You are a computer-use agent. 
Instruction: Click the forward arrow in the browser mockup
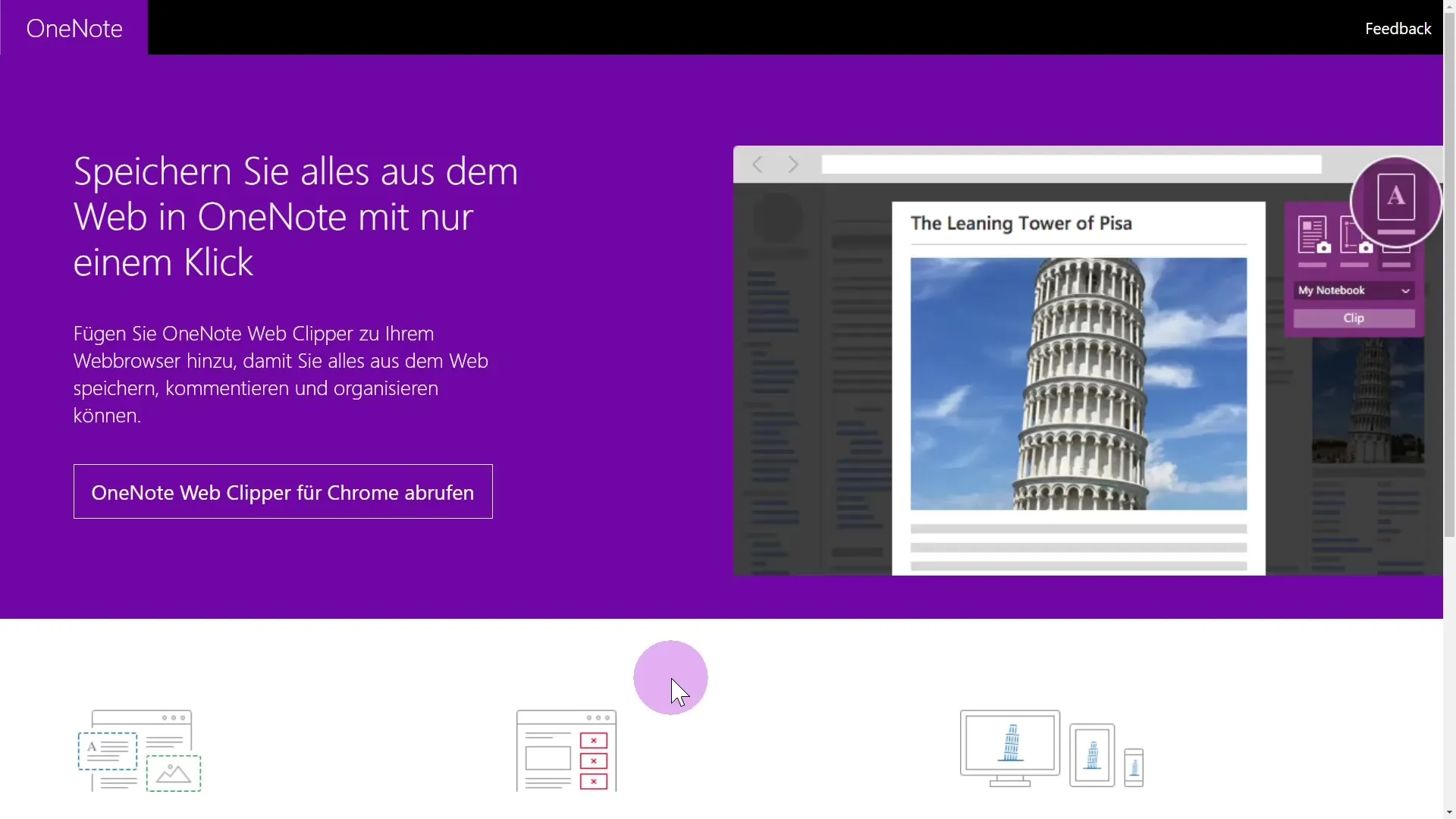coord(793,165)
